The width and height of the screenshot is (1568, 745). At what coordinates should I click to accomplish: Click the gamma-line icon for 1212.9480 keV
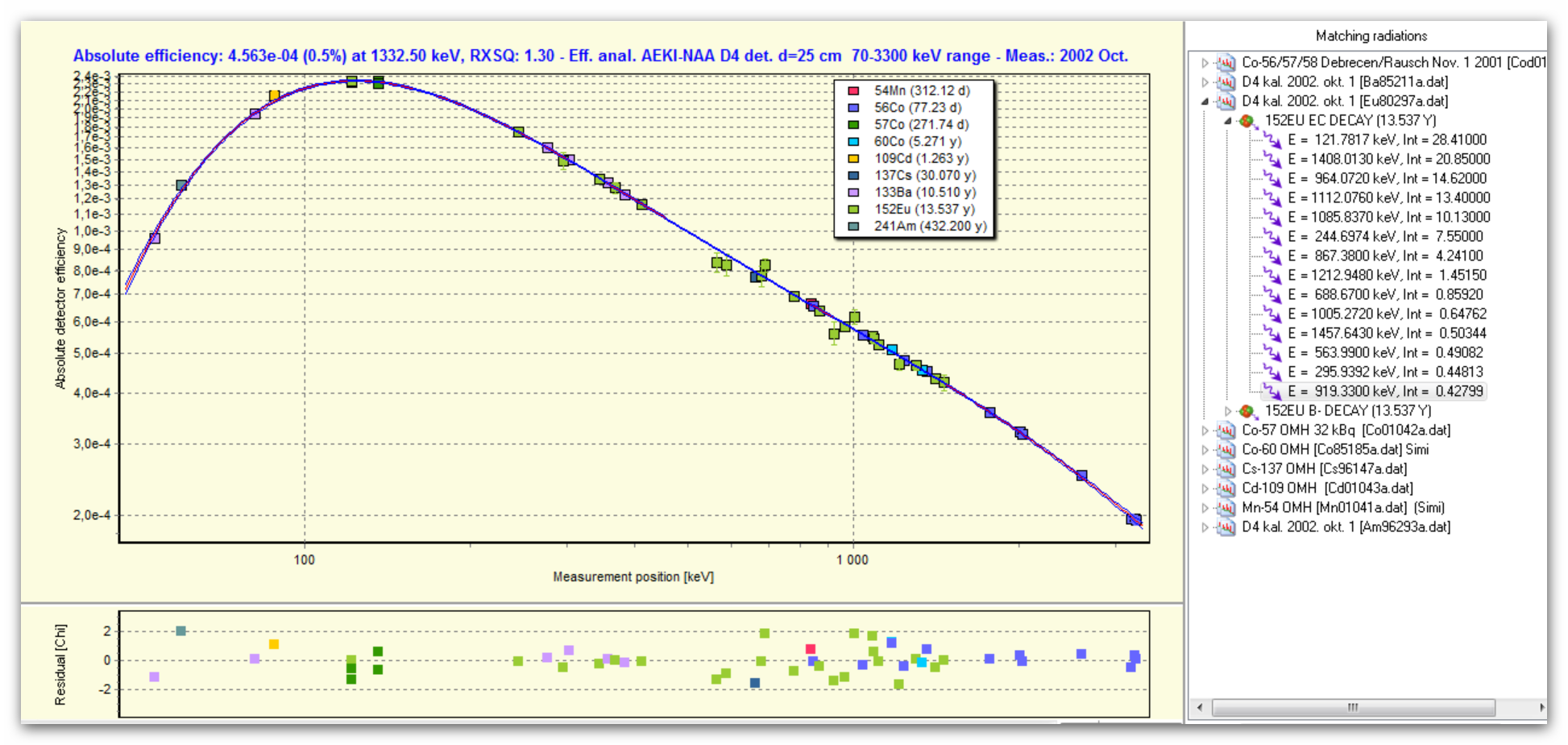click(x=1271, y=275)
